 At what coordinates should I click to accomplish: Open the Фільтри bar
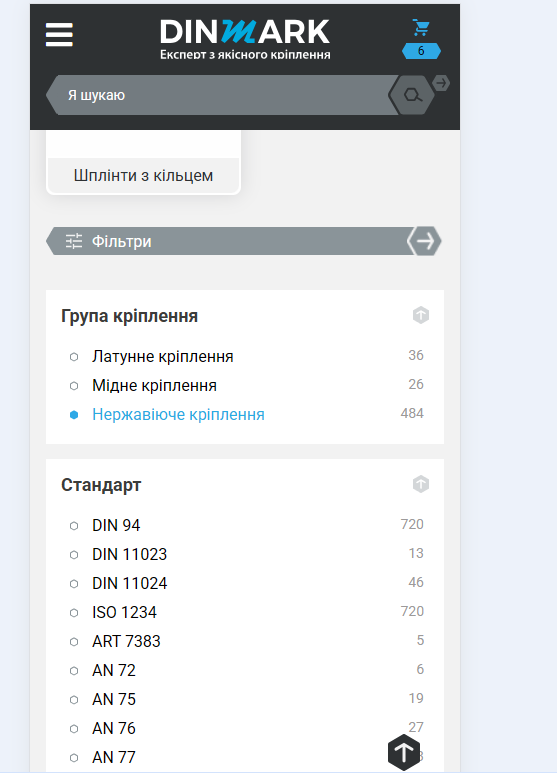pyautogui.click(x=244, y=241)
